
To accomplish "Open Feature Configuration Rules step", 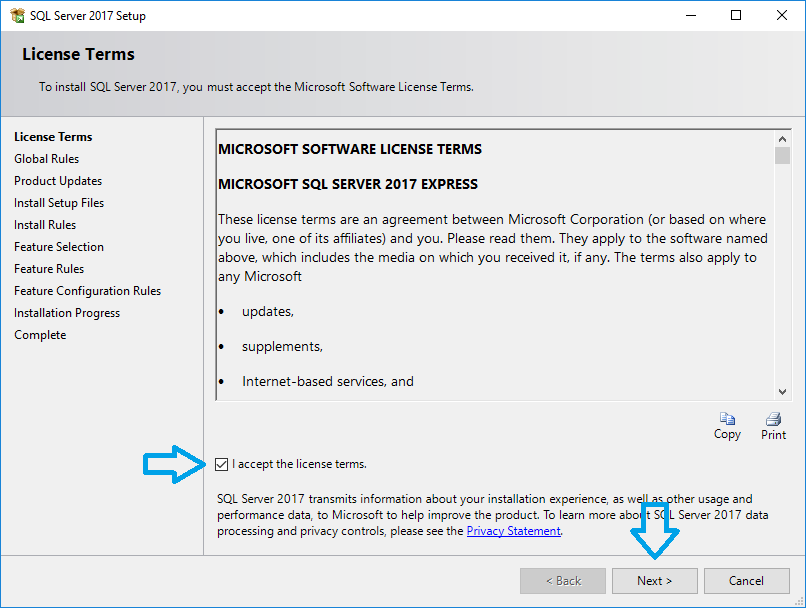I will click(x=87, y=291).
